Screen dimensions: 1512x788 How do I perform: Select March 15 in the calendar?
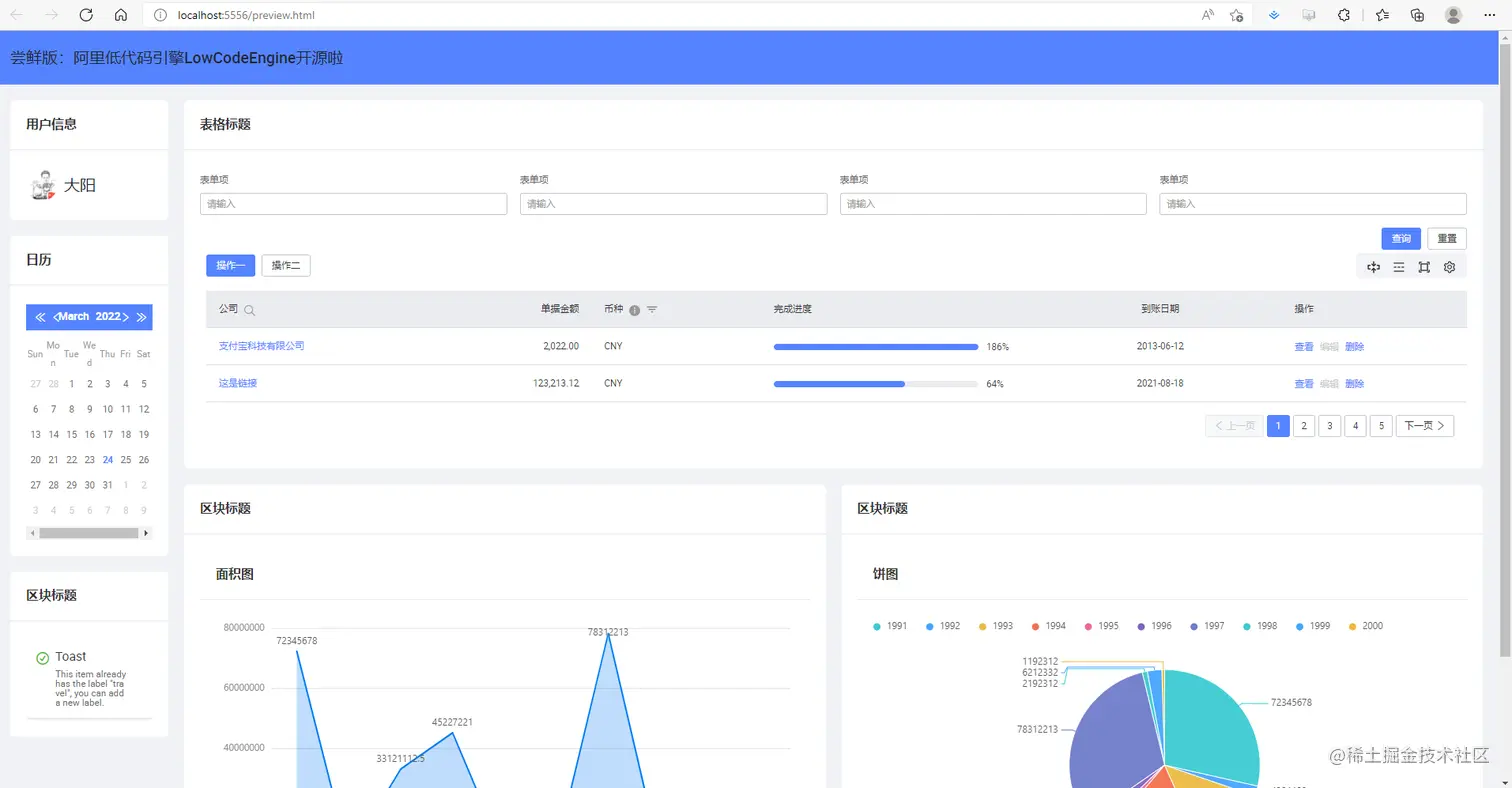tap(71, 434)
